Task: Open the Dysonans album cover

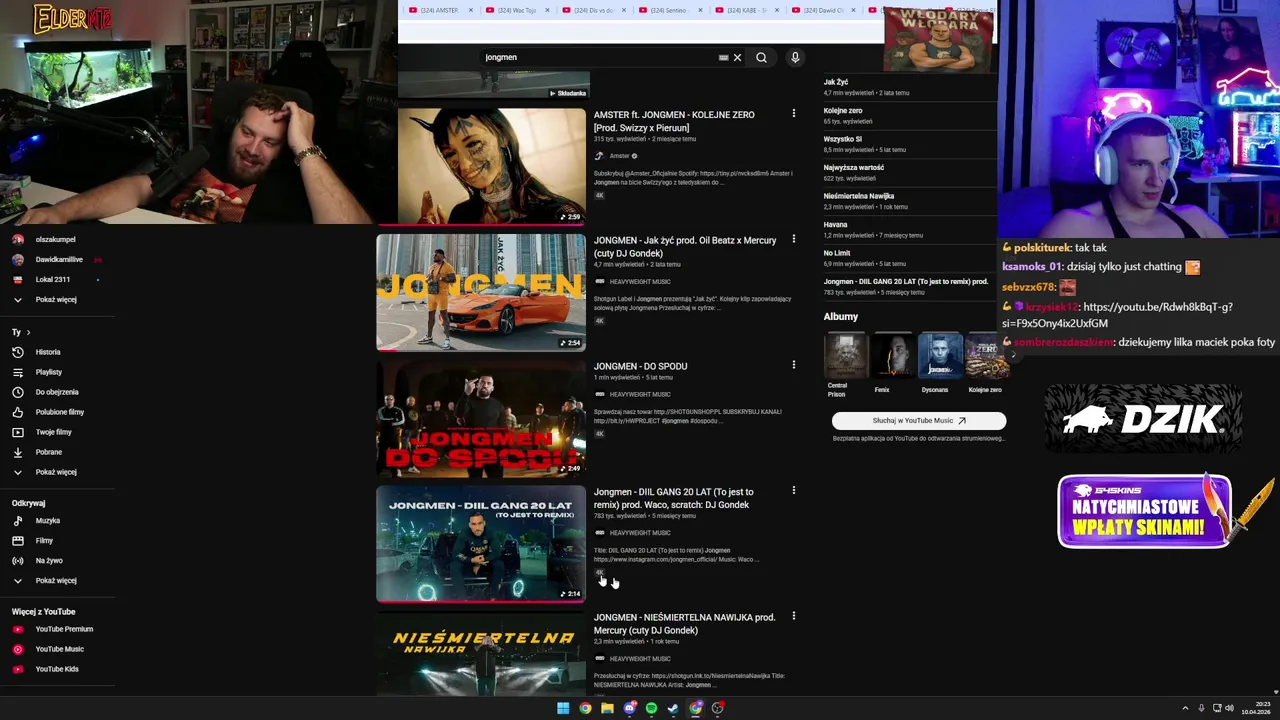Action: pos(940,356)
